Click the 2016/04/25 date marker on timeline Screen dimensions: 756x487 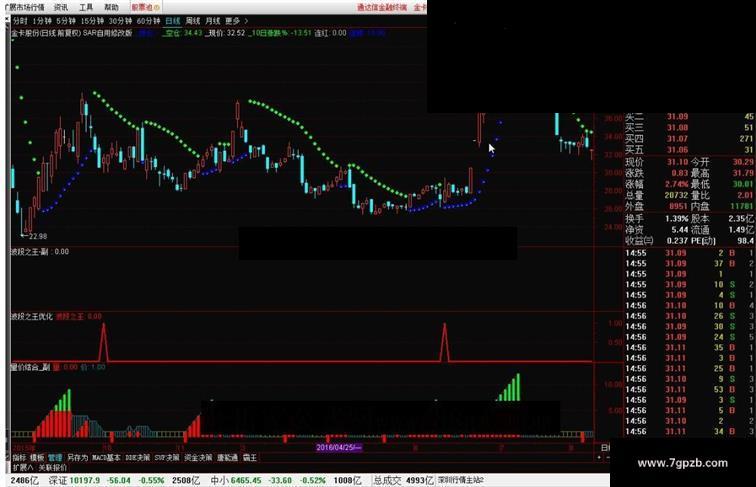click(338, 447)
